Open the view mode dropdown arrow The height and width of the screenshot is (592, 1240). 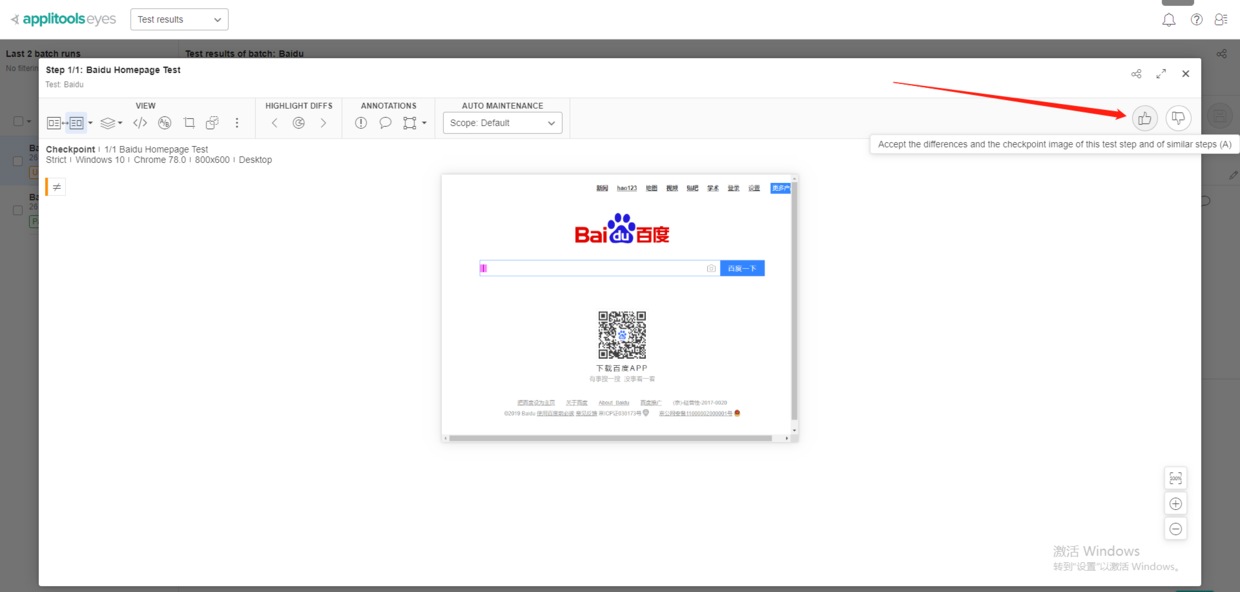pos(91,123)
